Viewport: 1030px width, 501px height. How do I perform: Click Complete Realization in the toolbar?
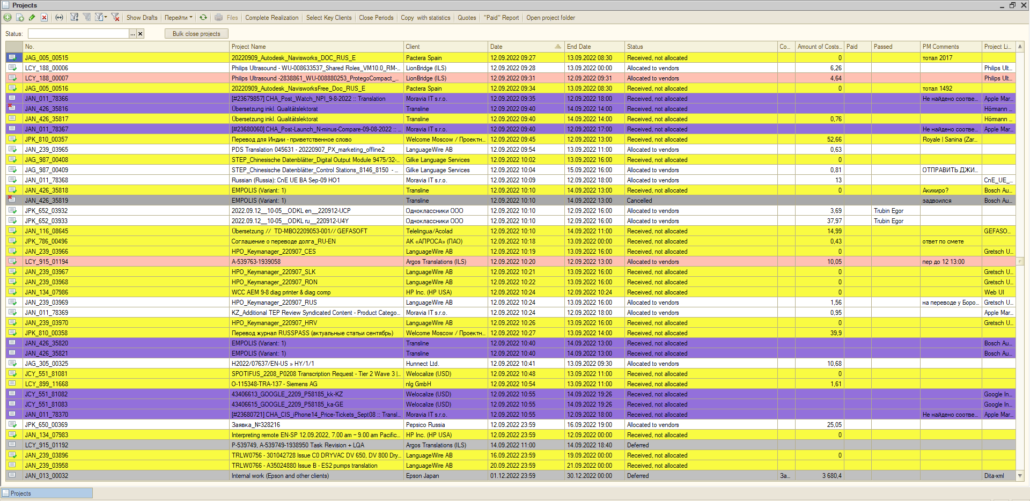[271, 18]
